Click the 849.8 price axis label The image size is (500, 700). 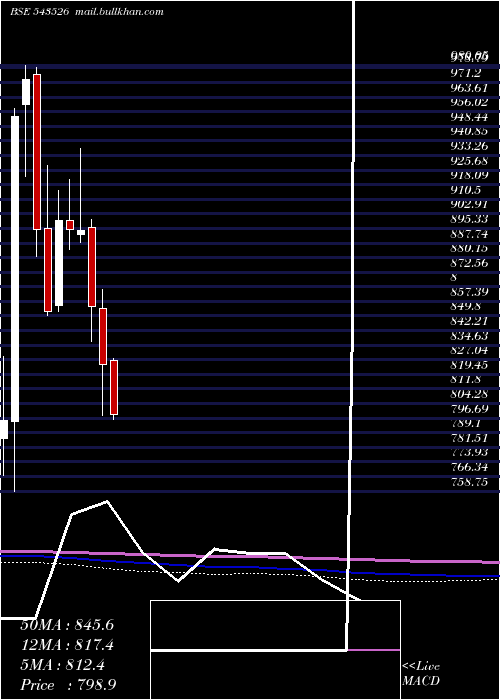[x=466, y=307]
